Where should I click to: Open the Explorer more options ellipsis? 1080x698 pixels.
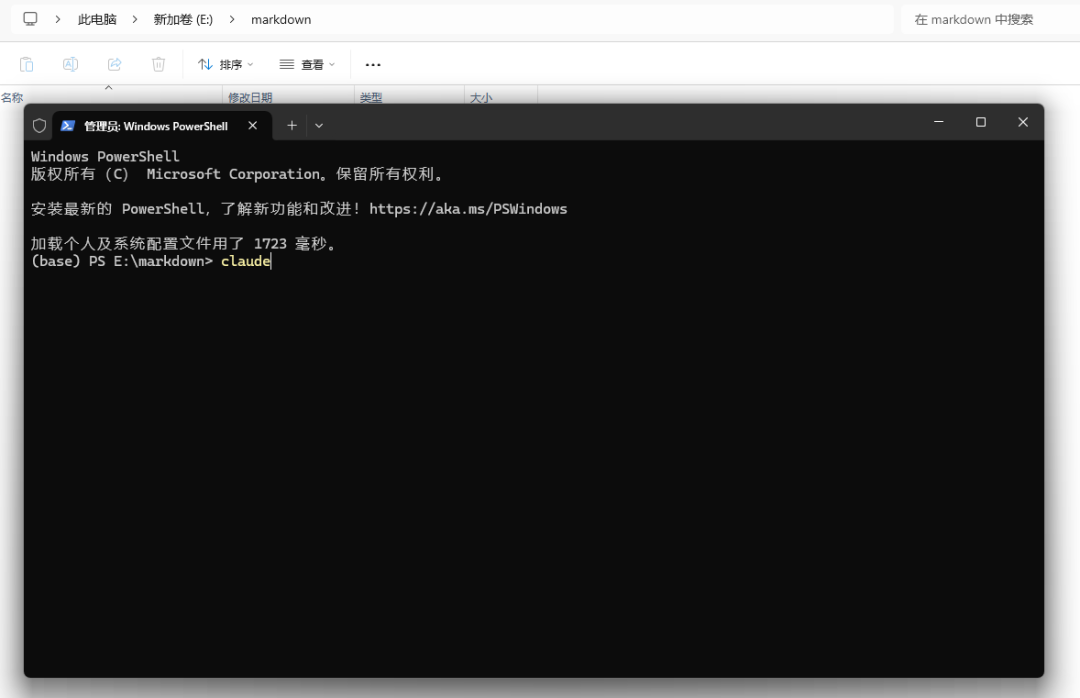(x=373, y=65)
